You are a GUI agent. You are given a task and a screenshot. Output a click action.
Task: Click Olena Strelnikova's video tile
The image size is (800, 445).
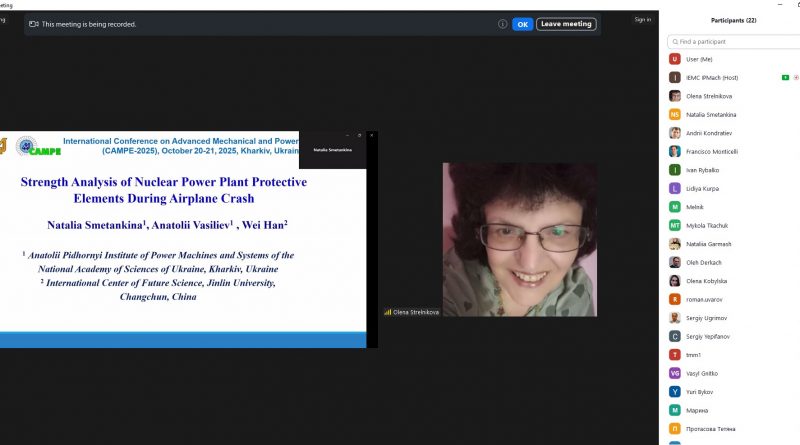pyautogui.click(x=520, y=240)
